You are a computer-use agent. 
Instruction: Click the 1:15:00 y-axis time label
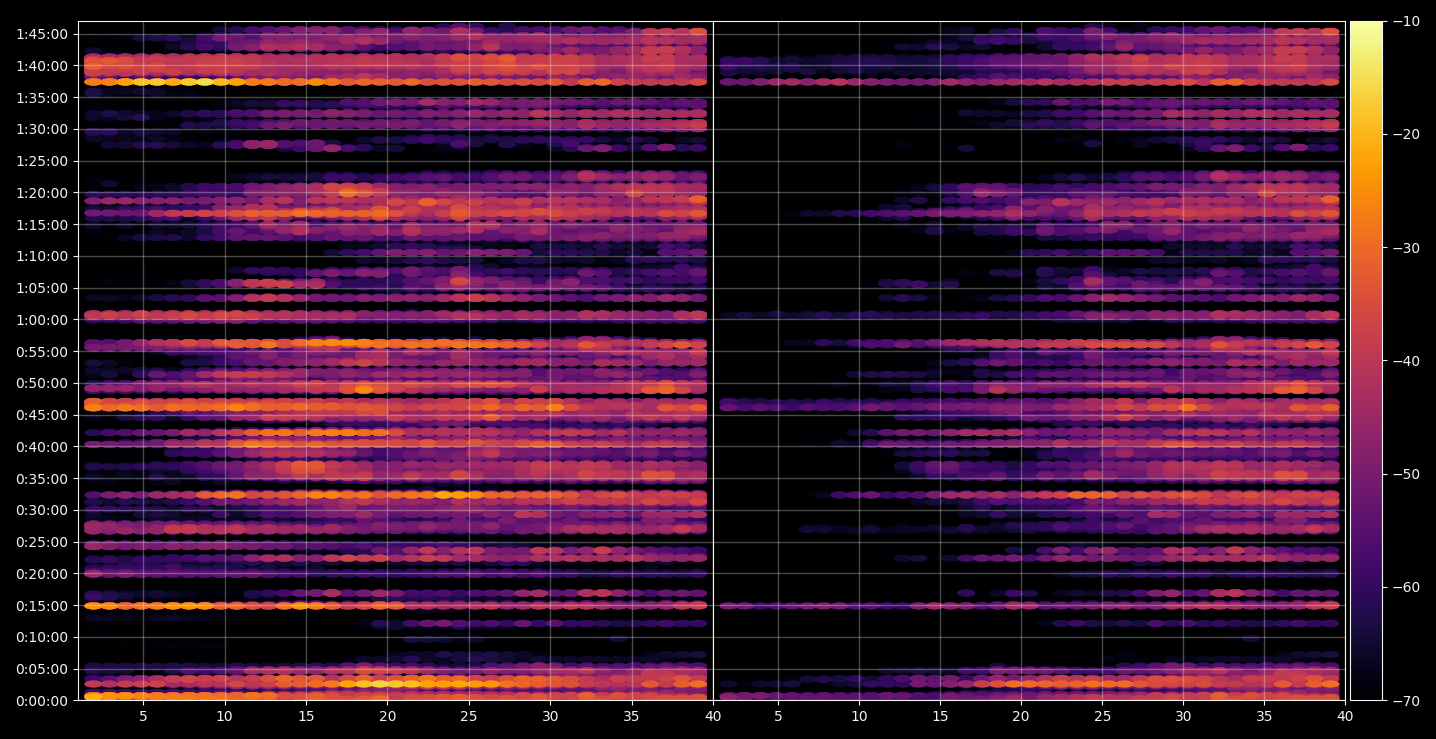pyautogui.click(x=42, y=225)
